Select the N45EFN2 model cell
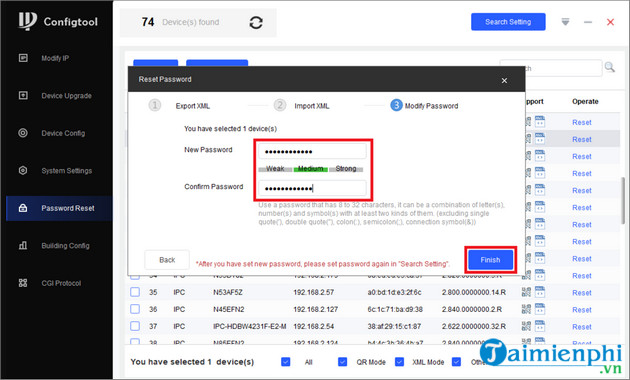The height and width of the screenshot is (380, 630). pos(229,309)
